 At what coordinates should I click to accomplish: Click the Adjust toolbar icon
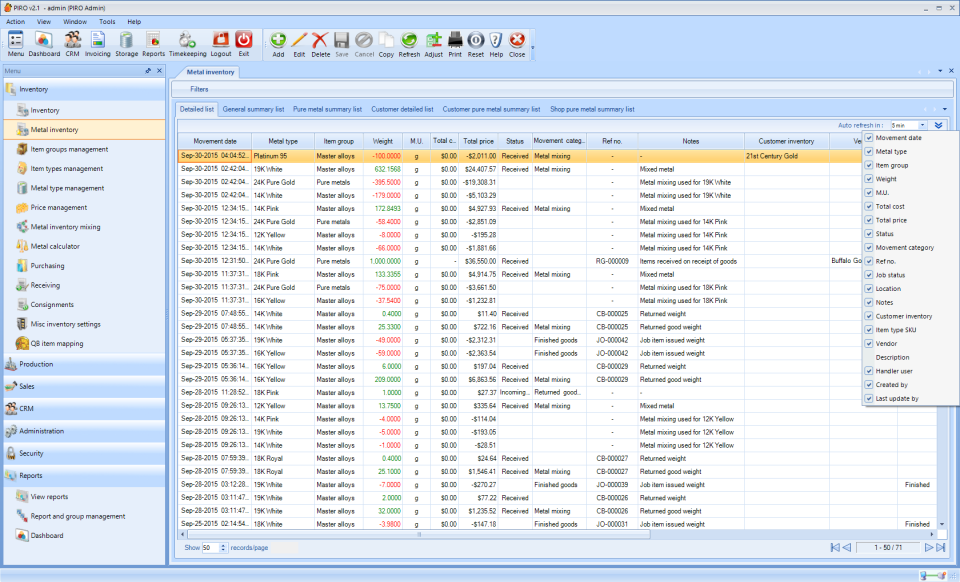point(433,43)
